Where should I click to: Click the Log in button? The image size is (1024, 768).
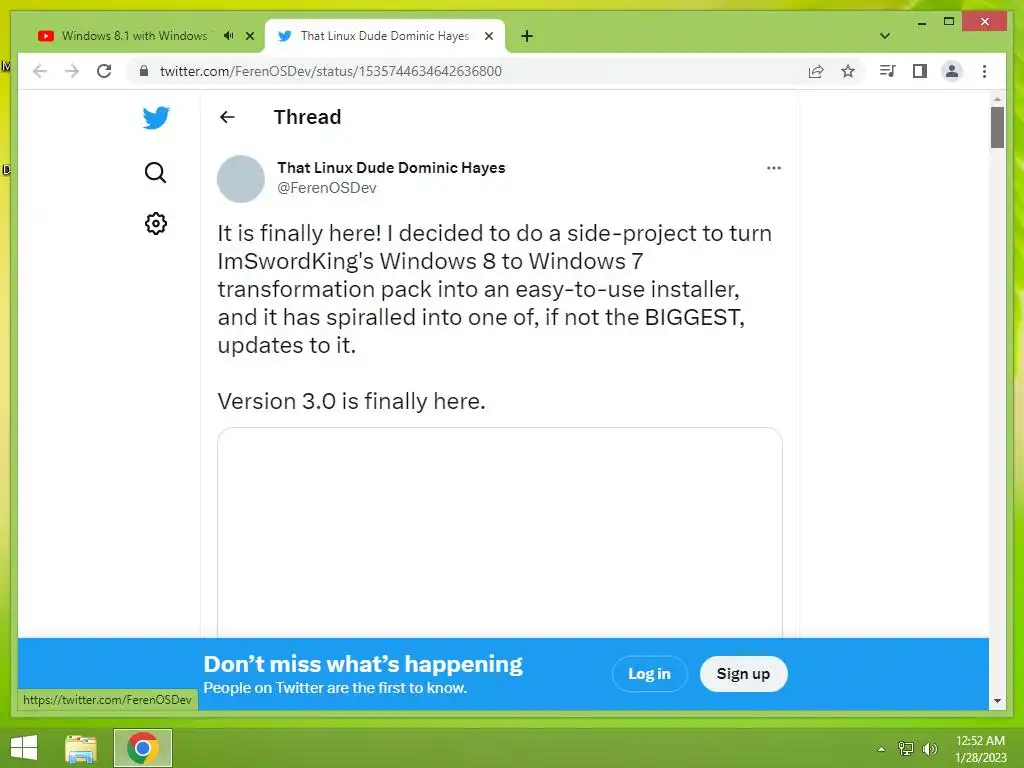[649, 673]
